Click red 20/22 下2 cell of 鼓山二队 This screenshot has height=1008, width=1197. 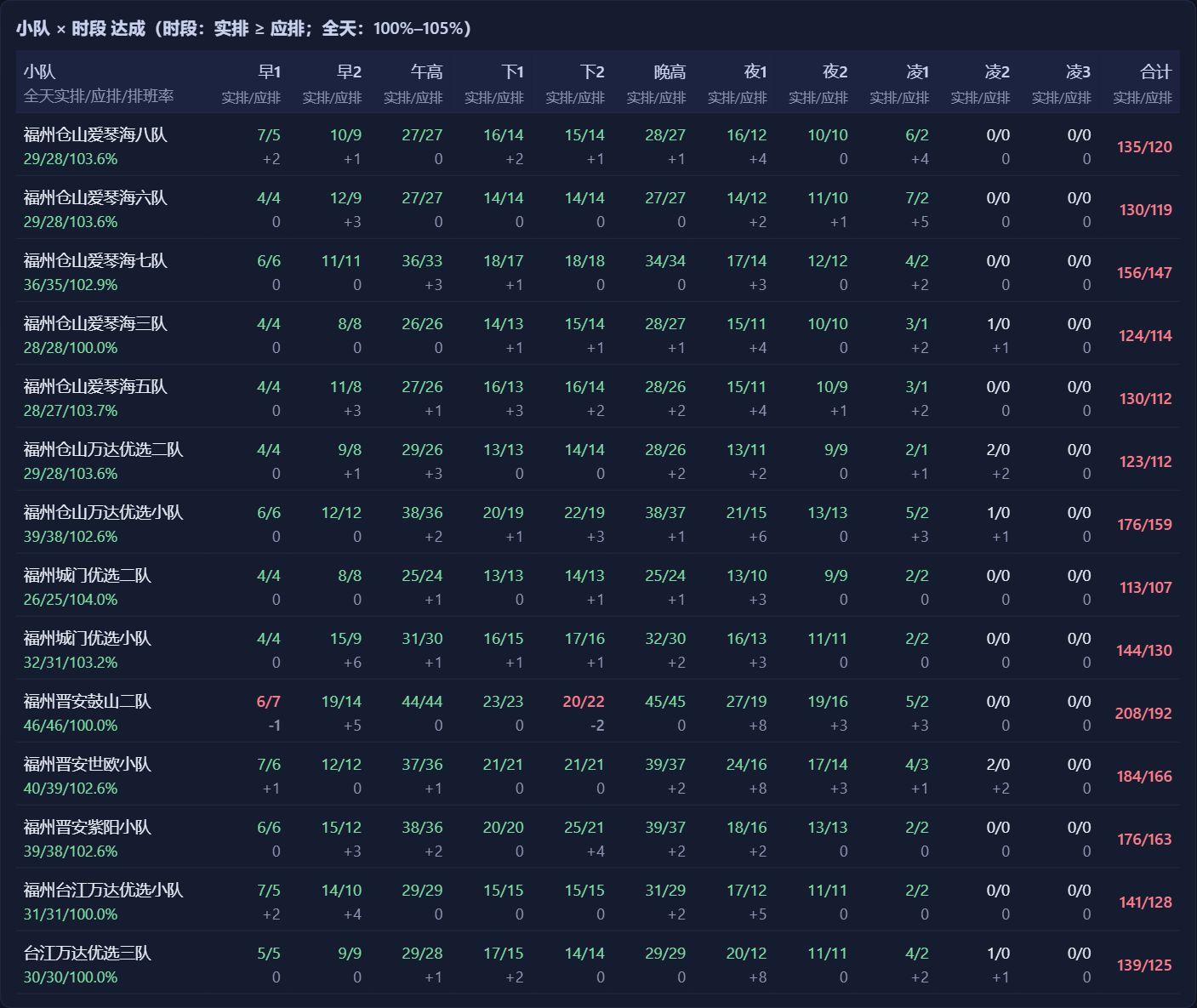(x=584, y=702)
